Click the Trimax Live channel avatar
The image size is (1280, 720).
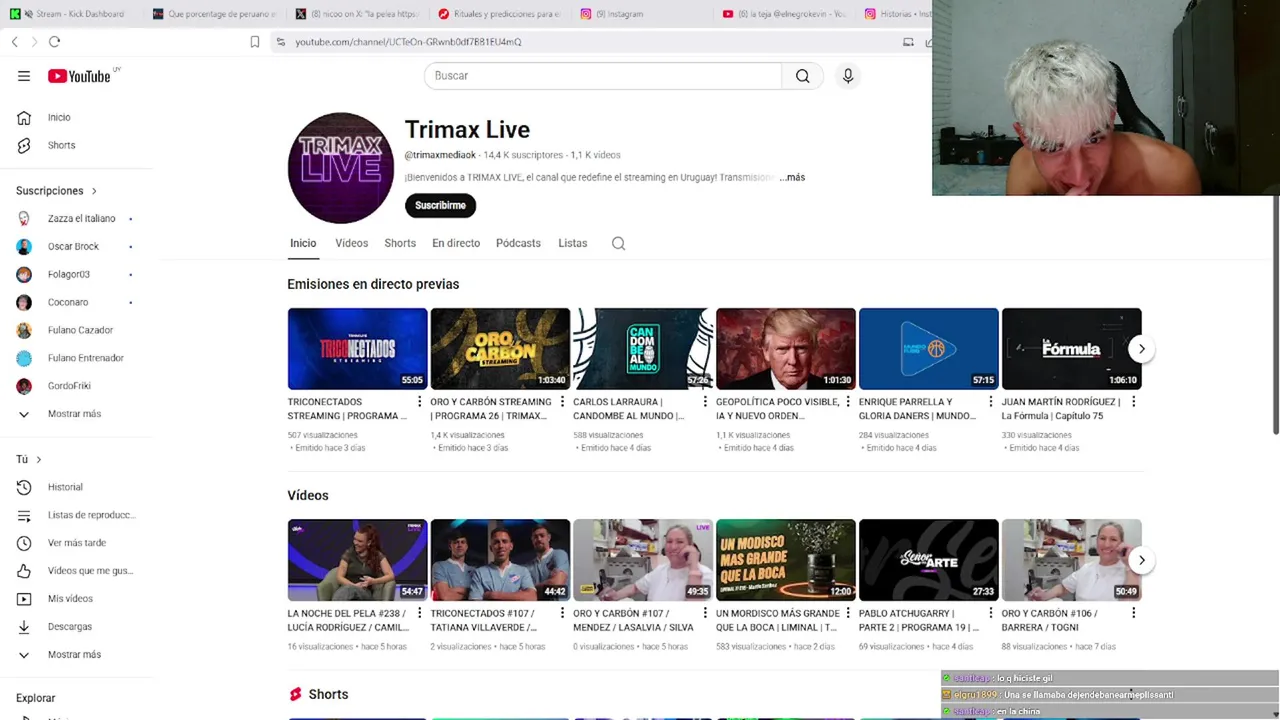[x=341, y=168]
